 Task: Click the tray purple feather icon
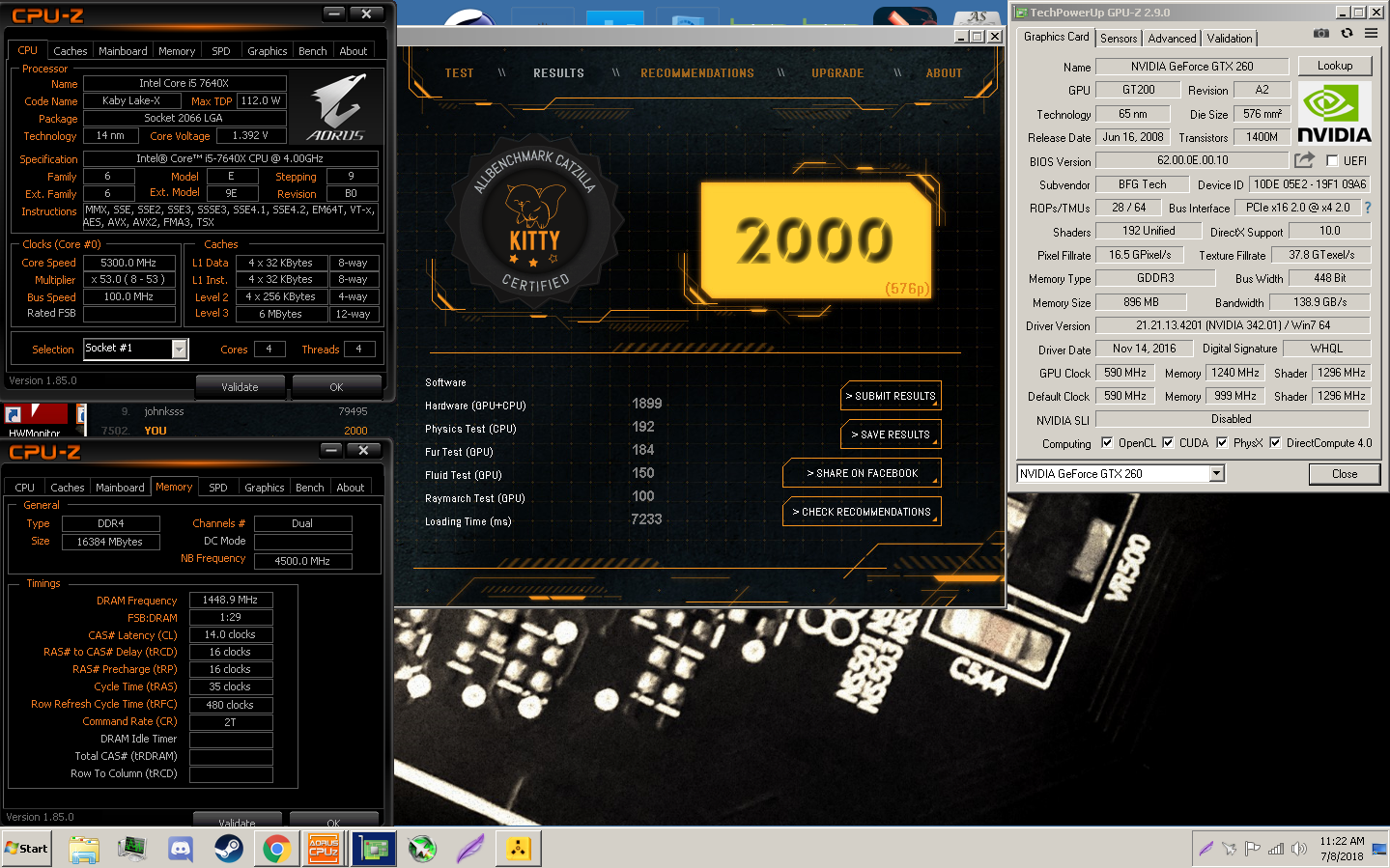coord(1206,849)
